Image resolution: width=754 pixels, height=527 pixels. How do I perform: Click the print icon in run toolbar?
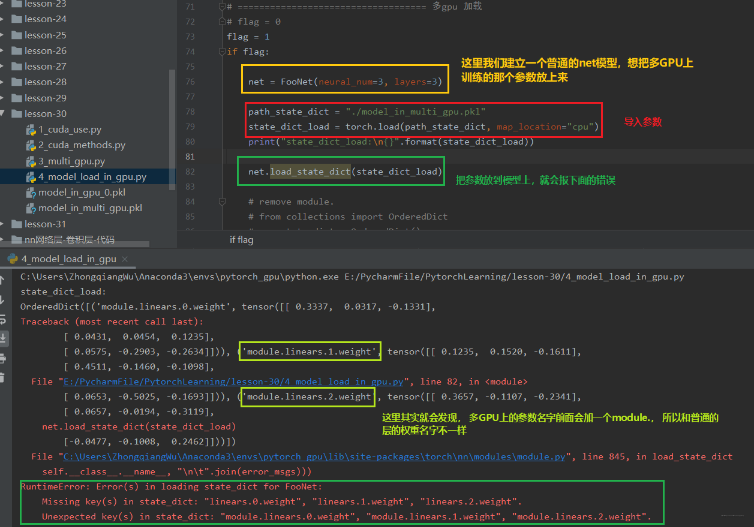click(x=2, y=358)
